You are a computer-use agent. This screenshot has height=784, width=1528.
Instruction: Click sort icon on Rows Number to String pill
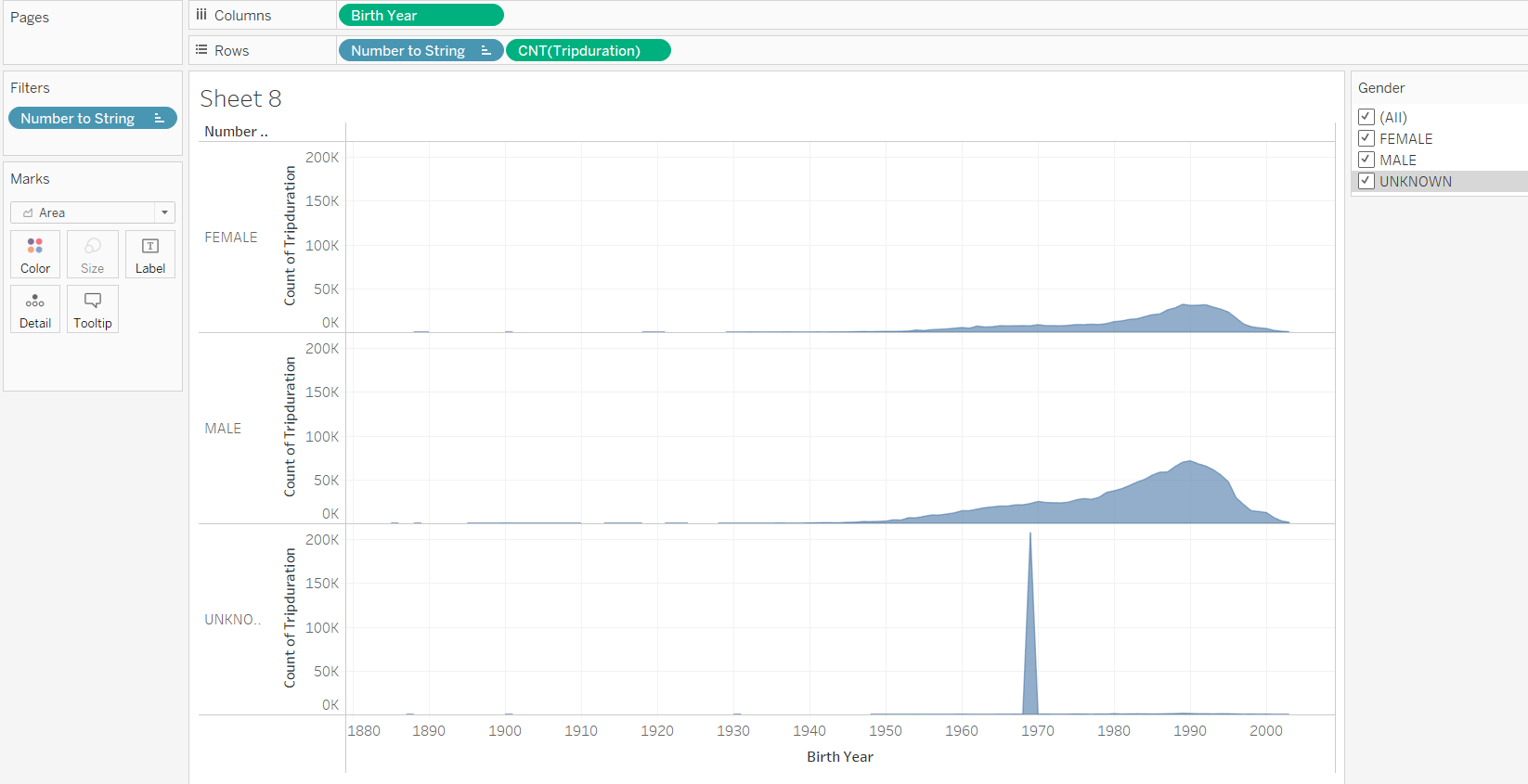486,50
